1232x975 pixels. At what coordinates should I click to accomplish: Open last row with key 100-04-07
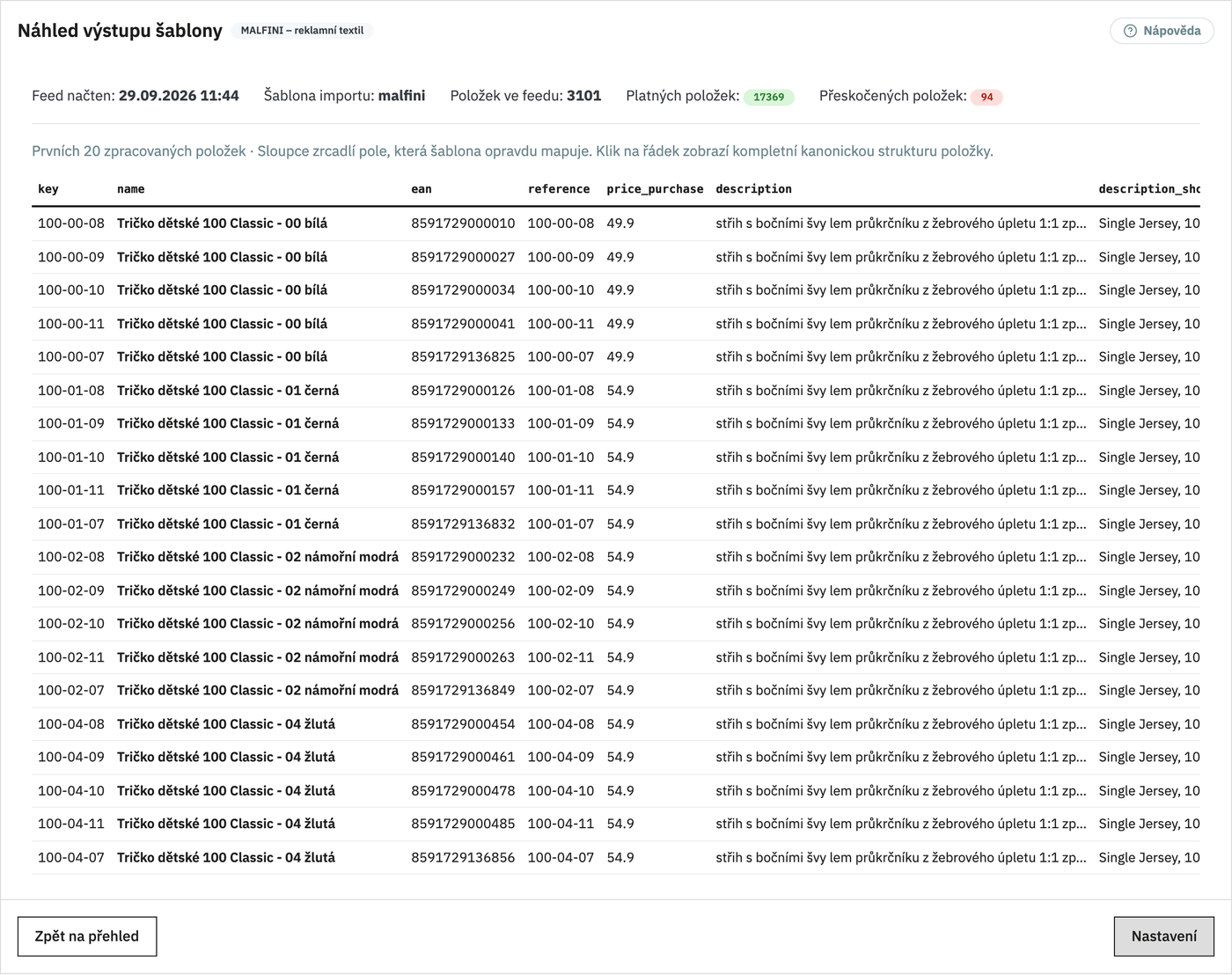click(x=616, y=857)
